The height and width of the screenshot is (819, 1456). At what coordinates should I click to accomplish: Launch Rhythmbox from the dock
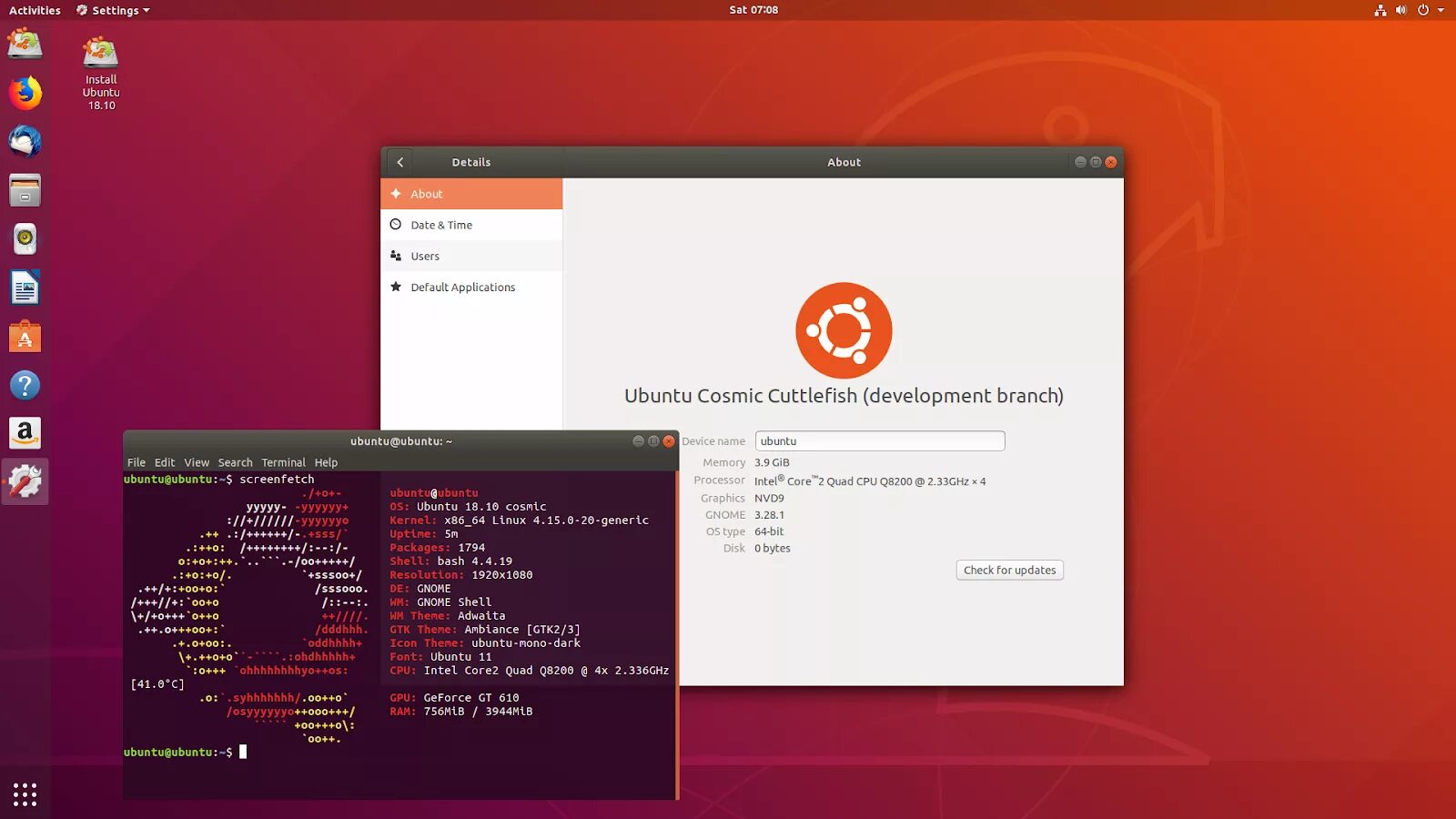point(25,239)
